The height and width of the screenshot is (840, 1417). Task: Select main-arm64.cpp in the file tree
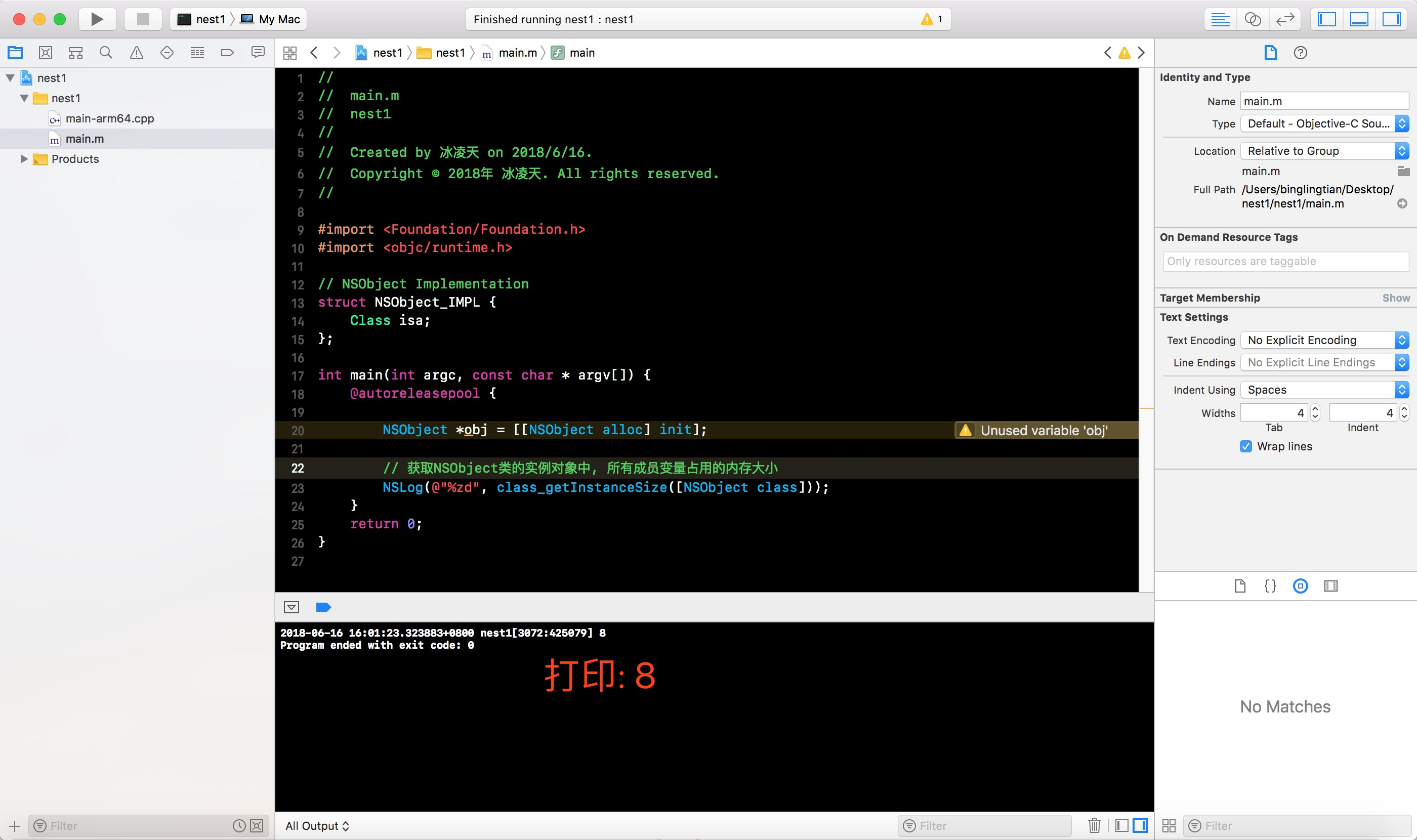(109, 118)
